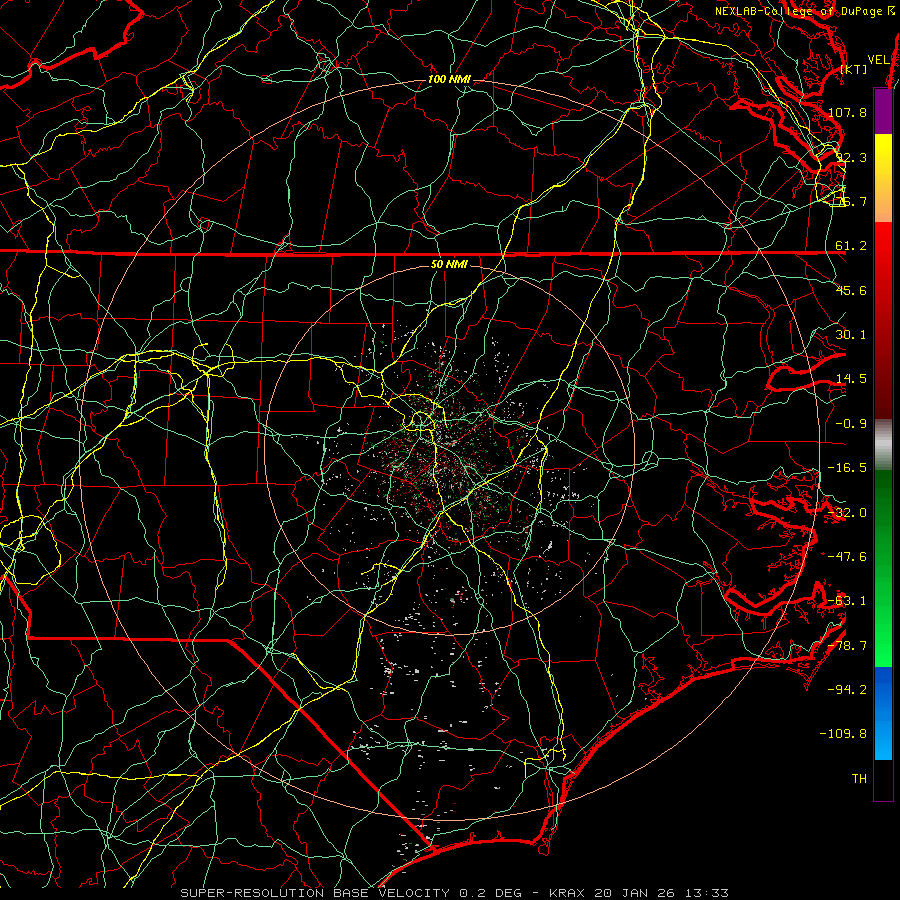Pick the black TH segment of velocity scale
900x900 pixels.
point(883,779)
